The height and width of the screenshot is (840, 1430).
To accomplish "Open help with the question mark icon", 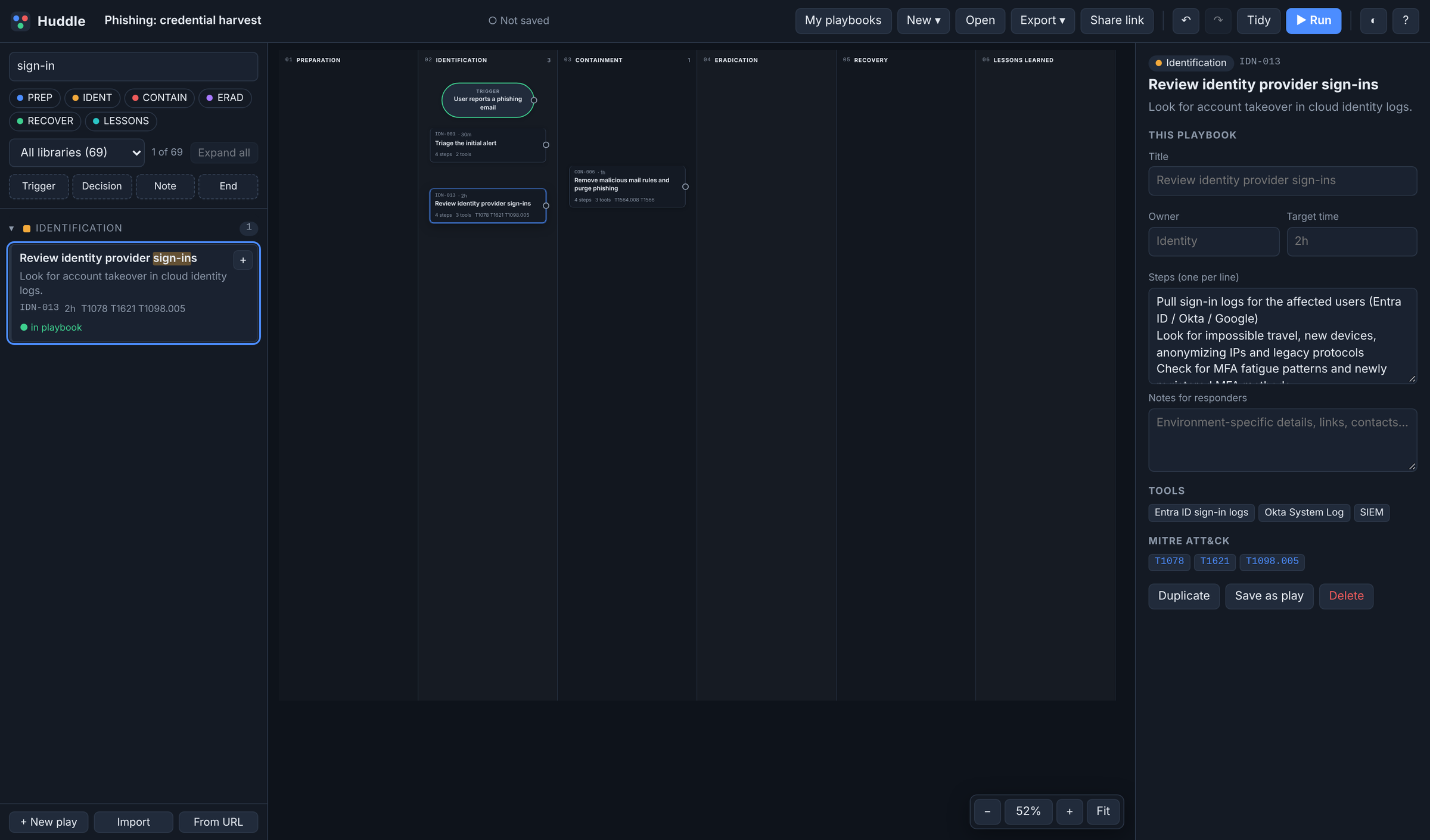I will (1406, 21).
